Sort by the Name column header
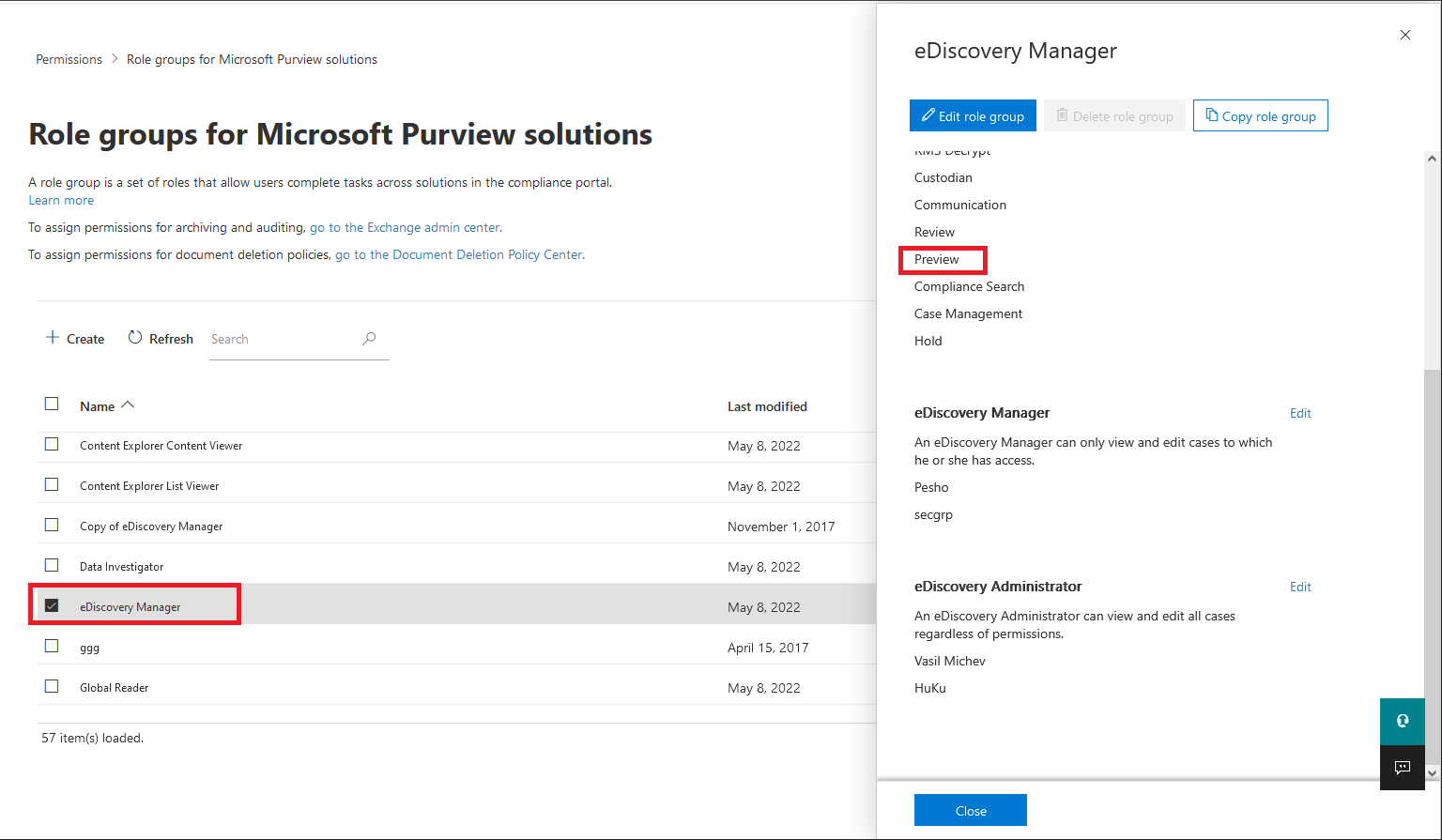The height and width of the screenshot is (840, 1442). point(97,406)
